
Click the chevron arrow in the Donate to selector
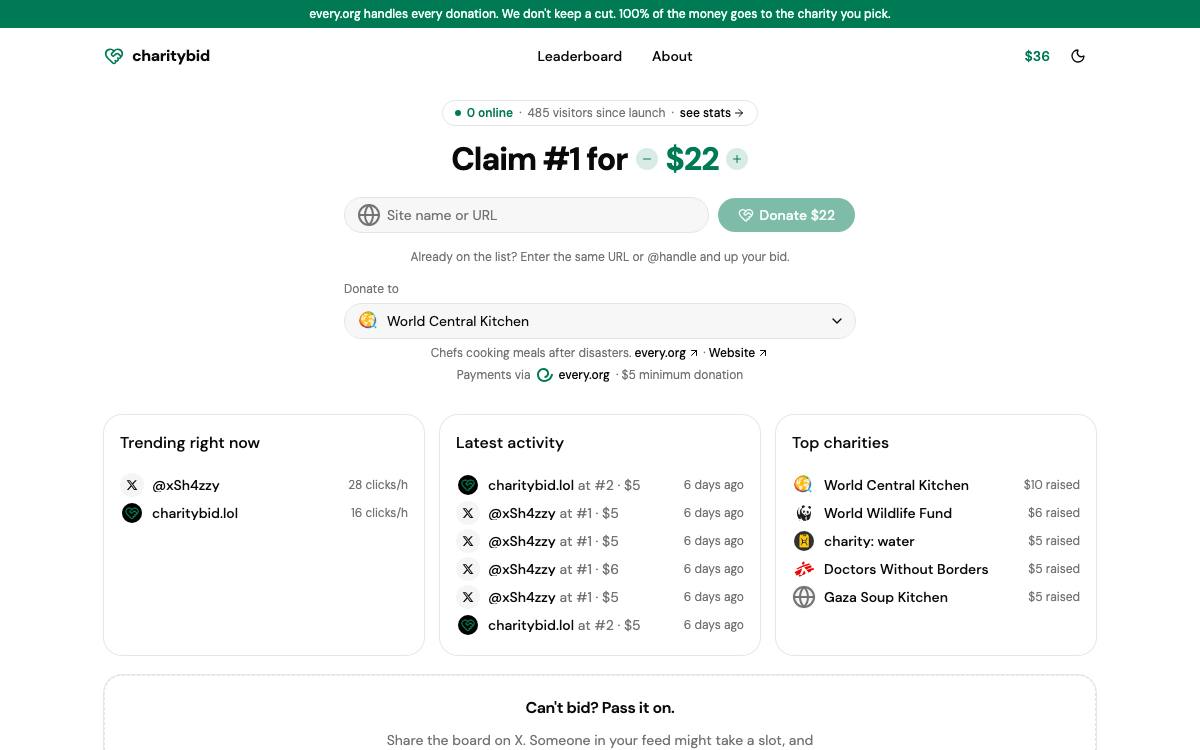pos(837,321)
